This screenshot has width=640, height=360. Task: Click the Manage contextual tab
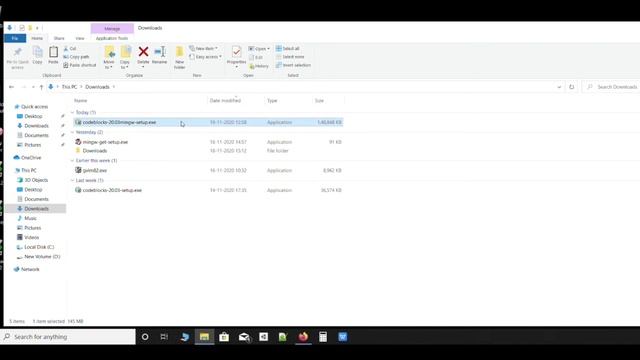click(x=112, y=29)
